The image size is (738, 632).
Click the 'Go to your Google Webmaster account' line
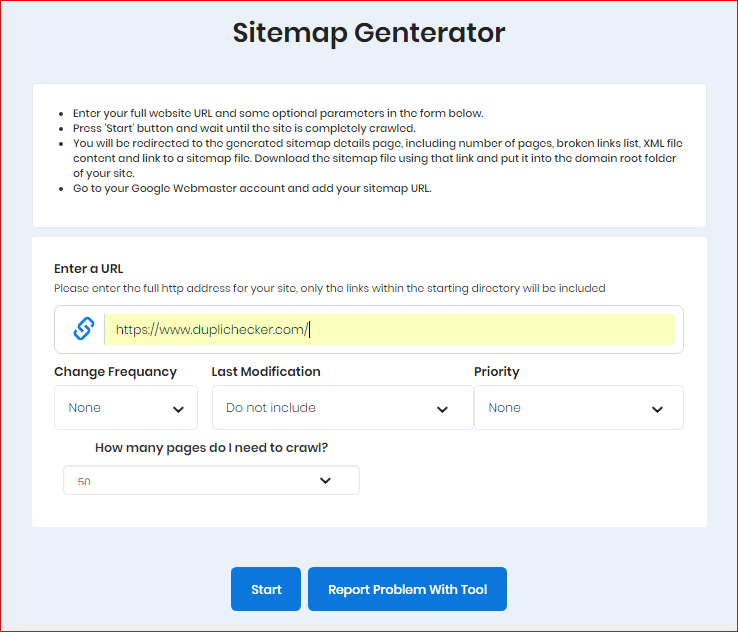point(252,188)
